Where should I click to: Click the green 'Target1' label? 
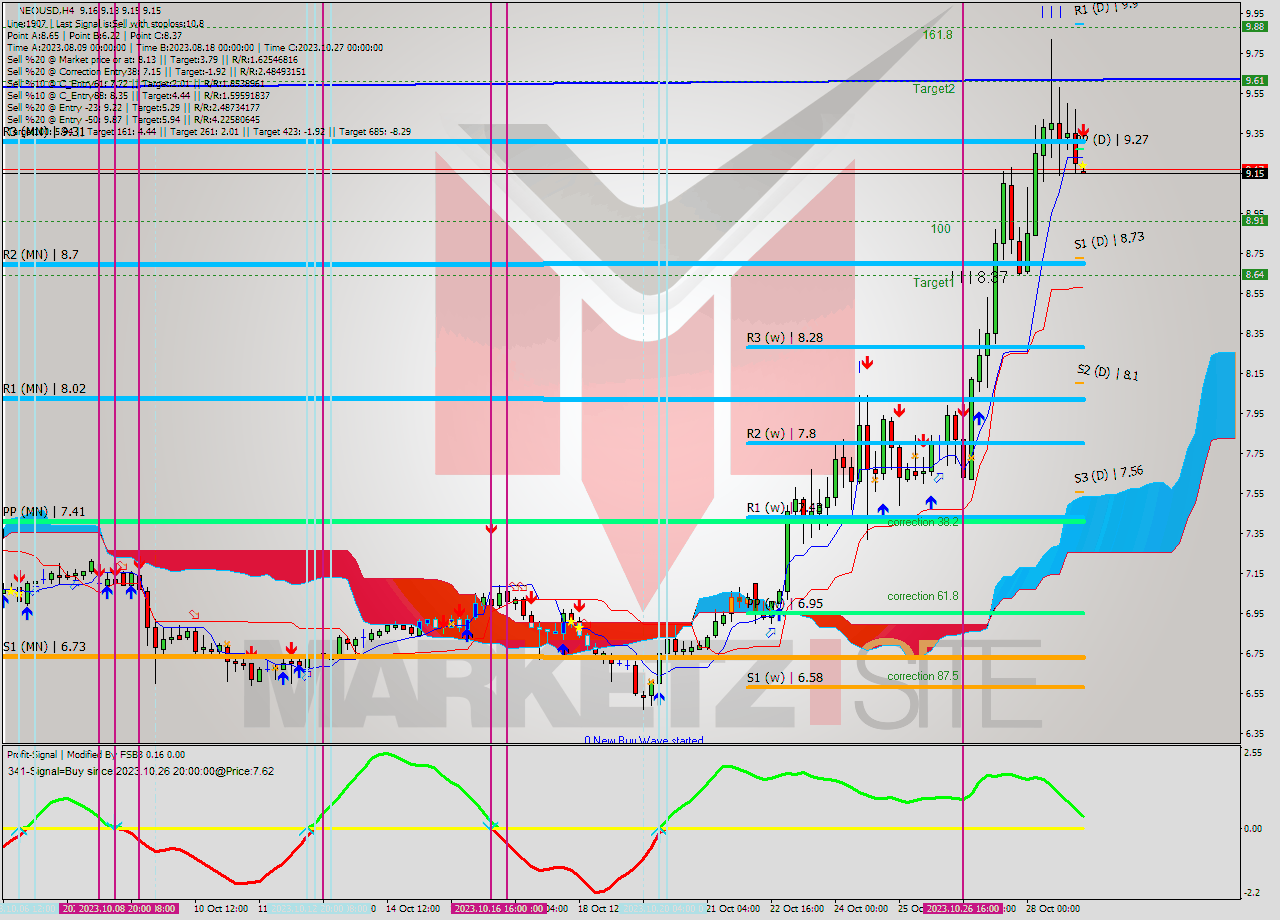click(x=934, y=283)
